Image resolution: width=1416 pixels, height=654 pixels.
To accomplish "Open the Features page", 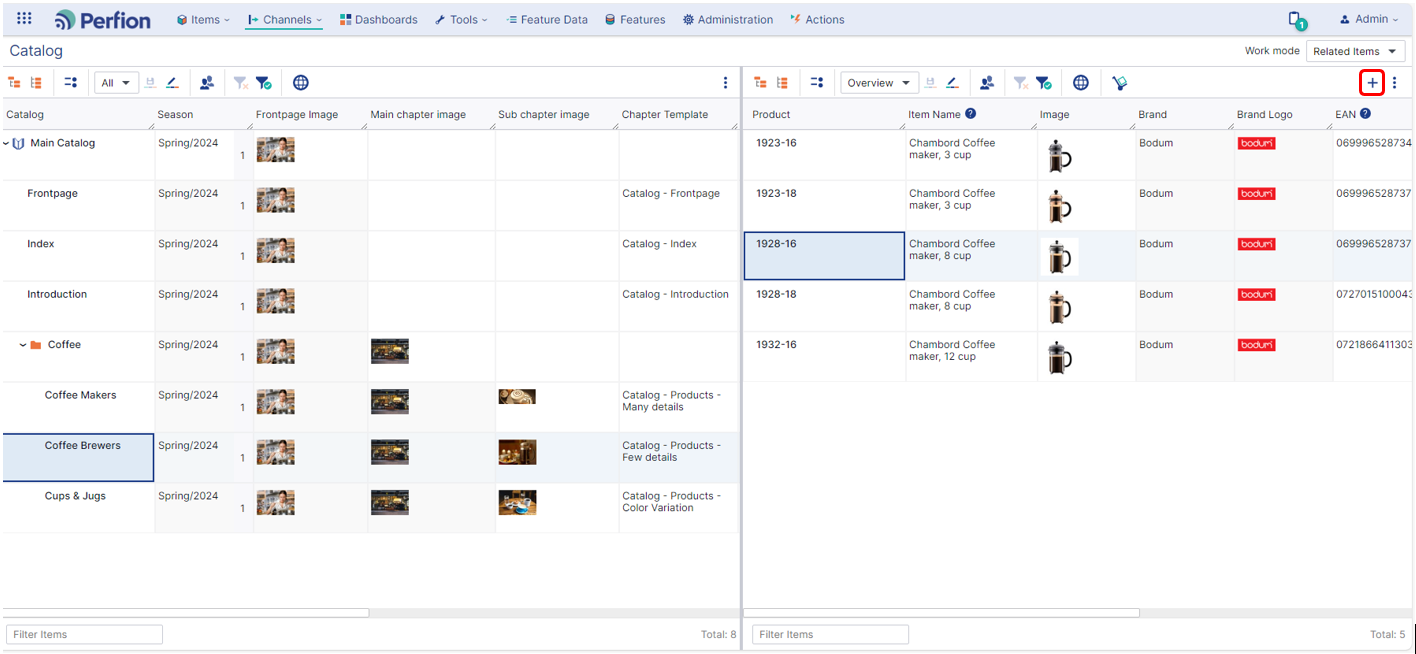I will coord(635,19).
